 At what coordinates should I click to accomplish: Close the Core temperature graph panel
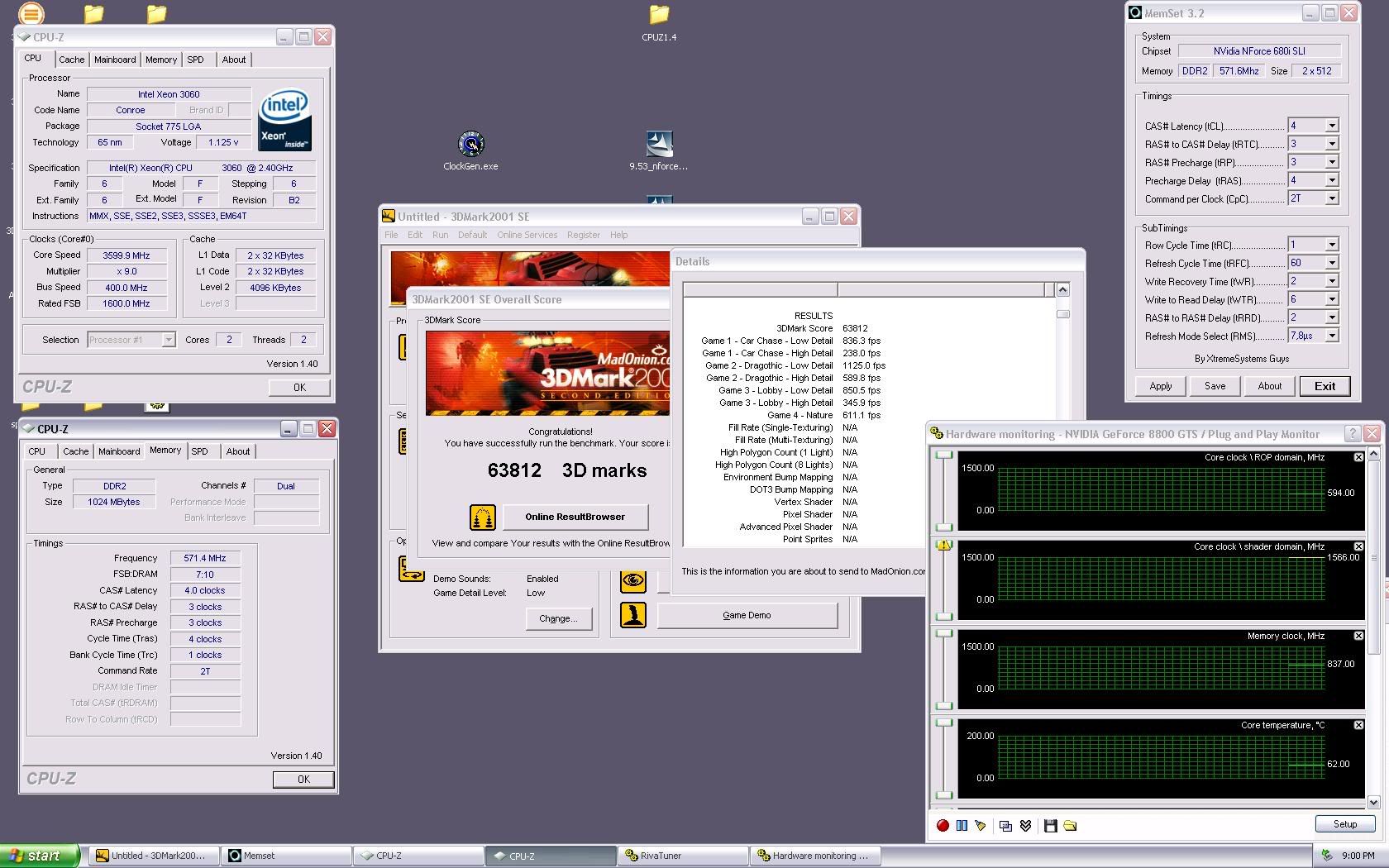tap(1358, 725)
